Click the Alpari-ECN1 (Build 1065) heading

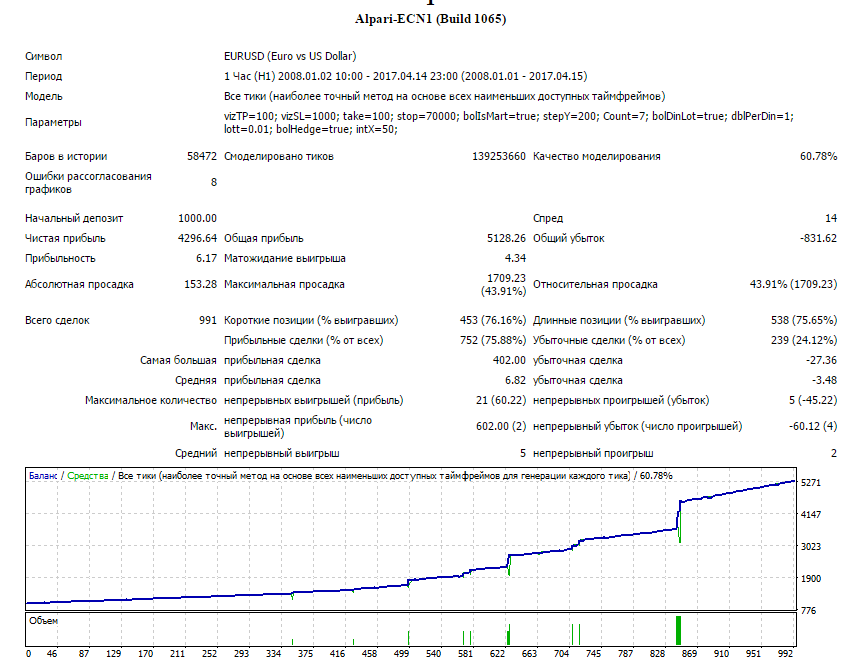430,19
